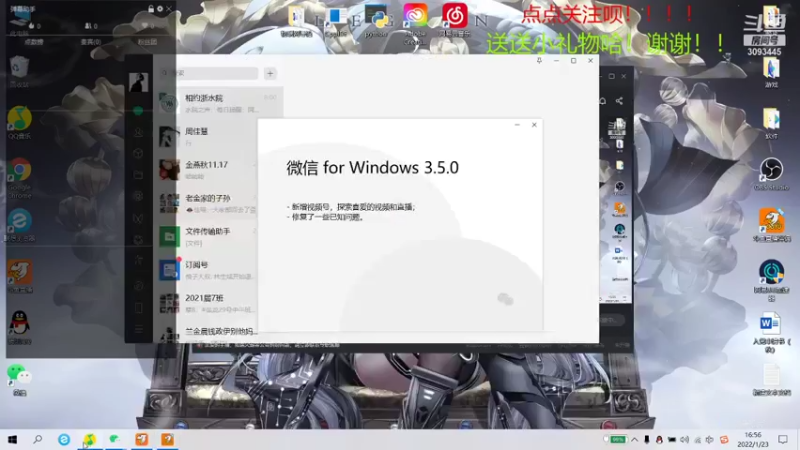Toggle the lock icon in 弹幕助手 panel
Viewport: 800px width, 450px height.
click(x=151, y=9)
